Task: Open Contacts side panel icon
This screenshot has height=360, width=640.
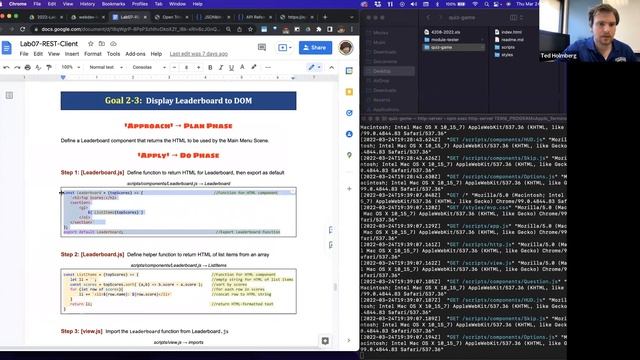Action: click(x=349, y=134)
